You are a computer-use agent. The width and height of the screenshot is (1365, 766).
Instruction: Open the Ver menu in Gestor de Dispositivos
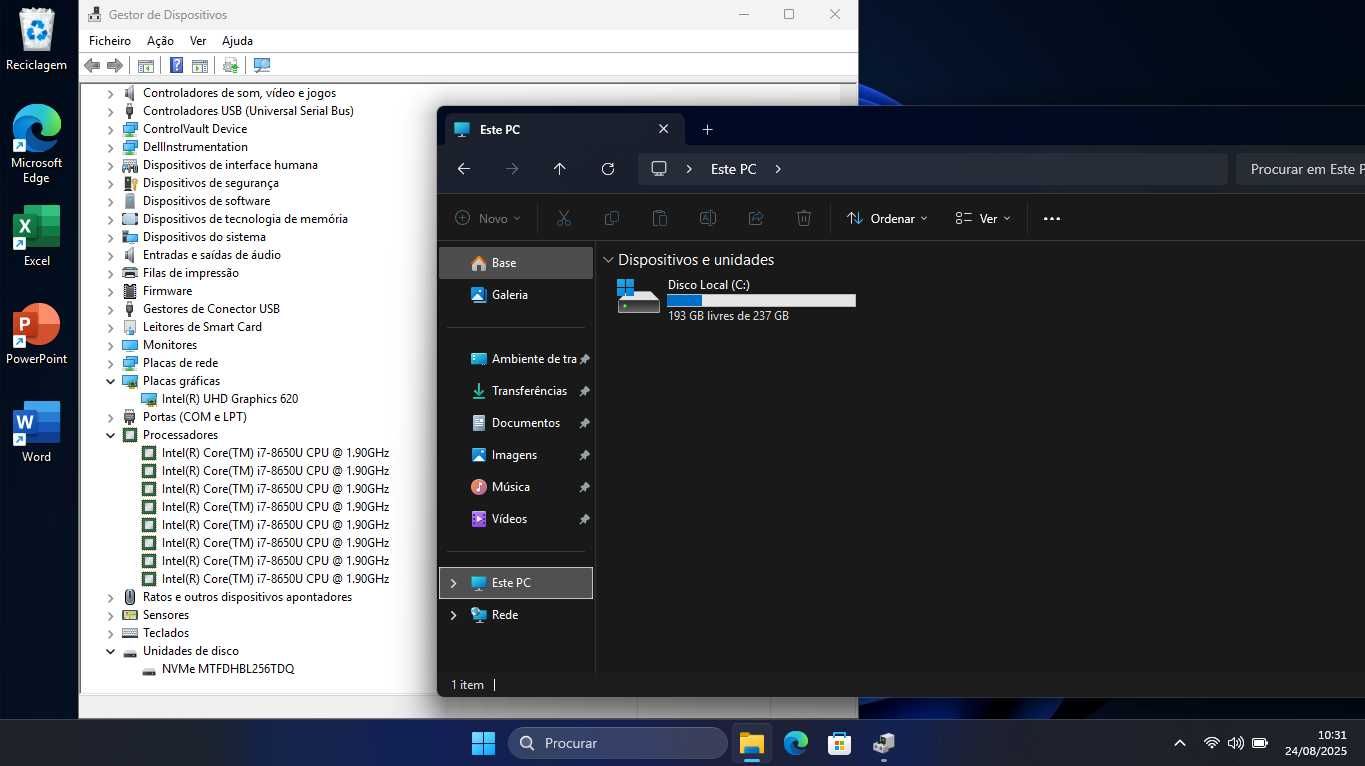tap(198, 41)
